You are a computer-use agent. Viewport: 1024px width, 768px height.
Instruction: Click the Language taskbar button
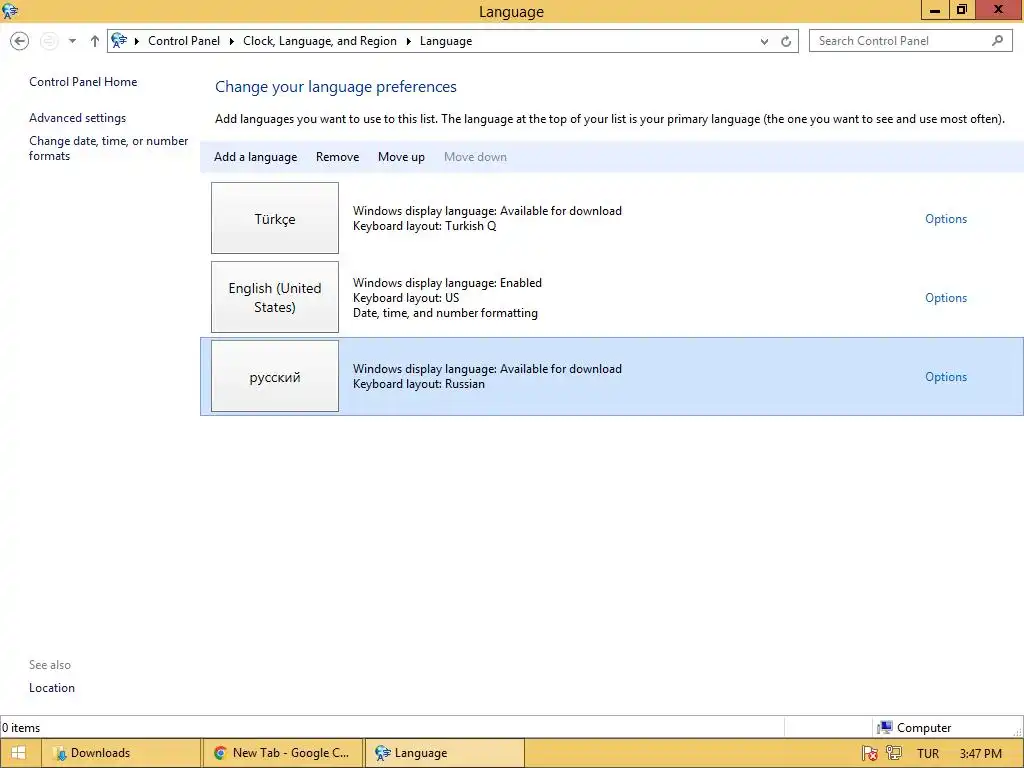pyautogui.click(x=444, y=753)
